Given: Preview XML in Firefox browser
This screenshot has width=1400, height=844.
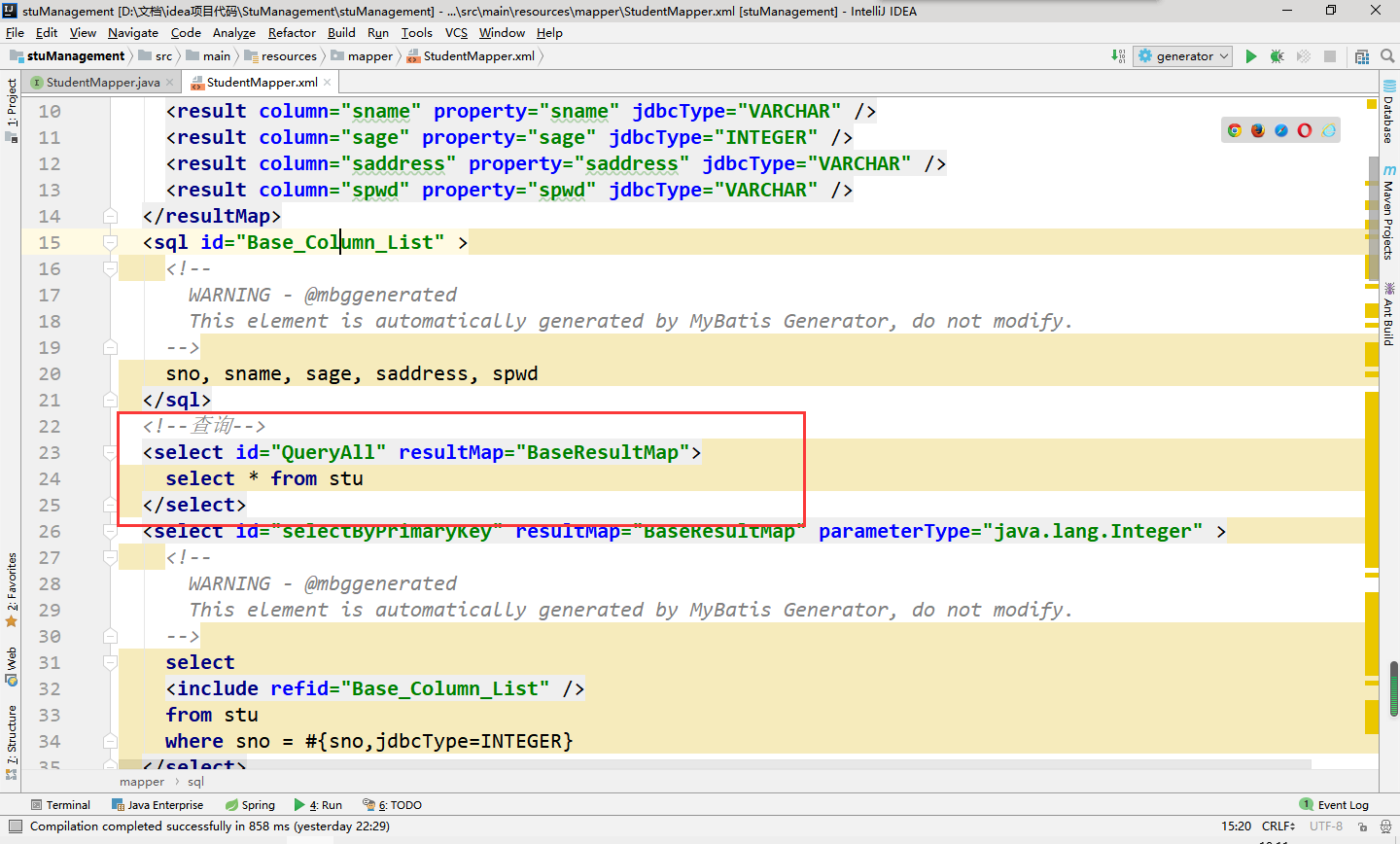Looking at the screenshot, I should 1258,130.
